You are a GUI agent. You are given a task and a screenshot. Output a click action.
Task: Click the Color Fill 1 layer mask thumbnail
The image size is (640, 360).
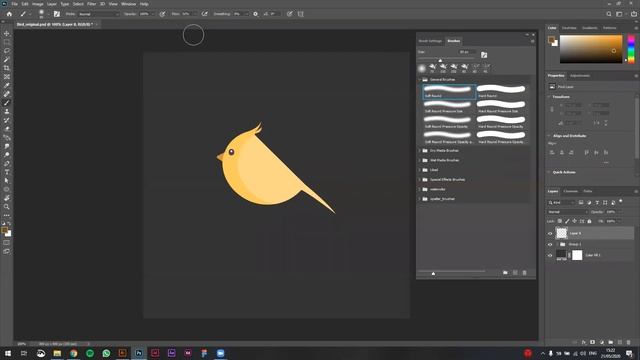tap(577, 255)
